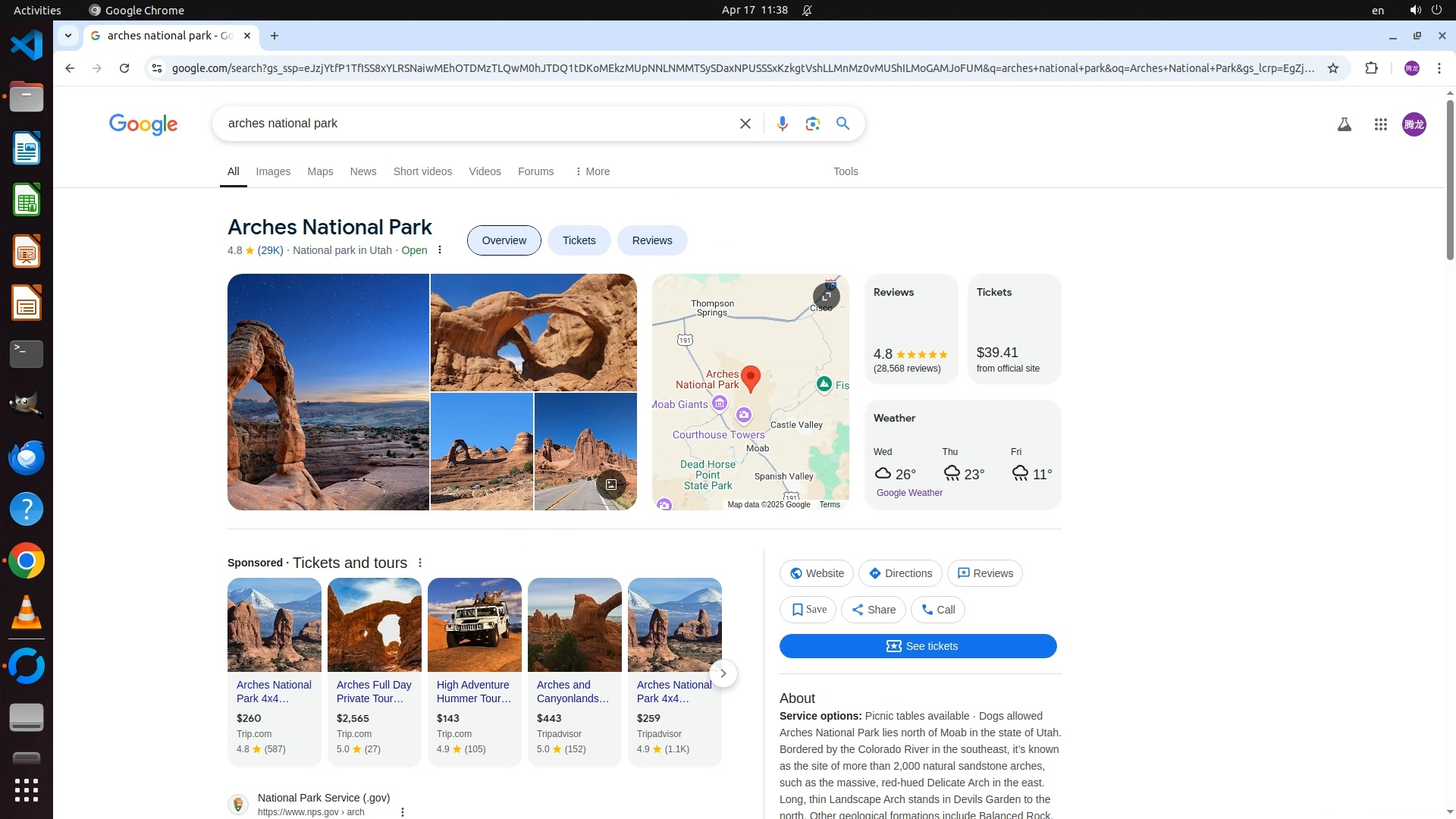Open Google apps grid icon
The width and height of the screenshot is (1456, 819).
pos(1380,124)
